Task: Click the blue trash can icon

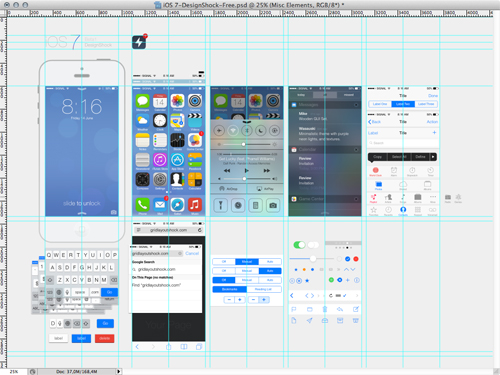Action: pyautogui.click(x=325, y=309)
